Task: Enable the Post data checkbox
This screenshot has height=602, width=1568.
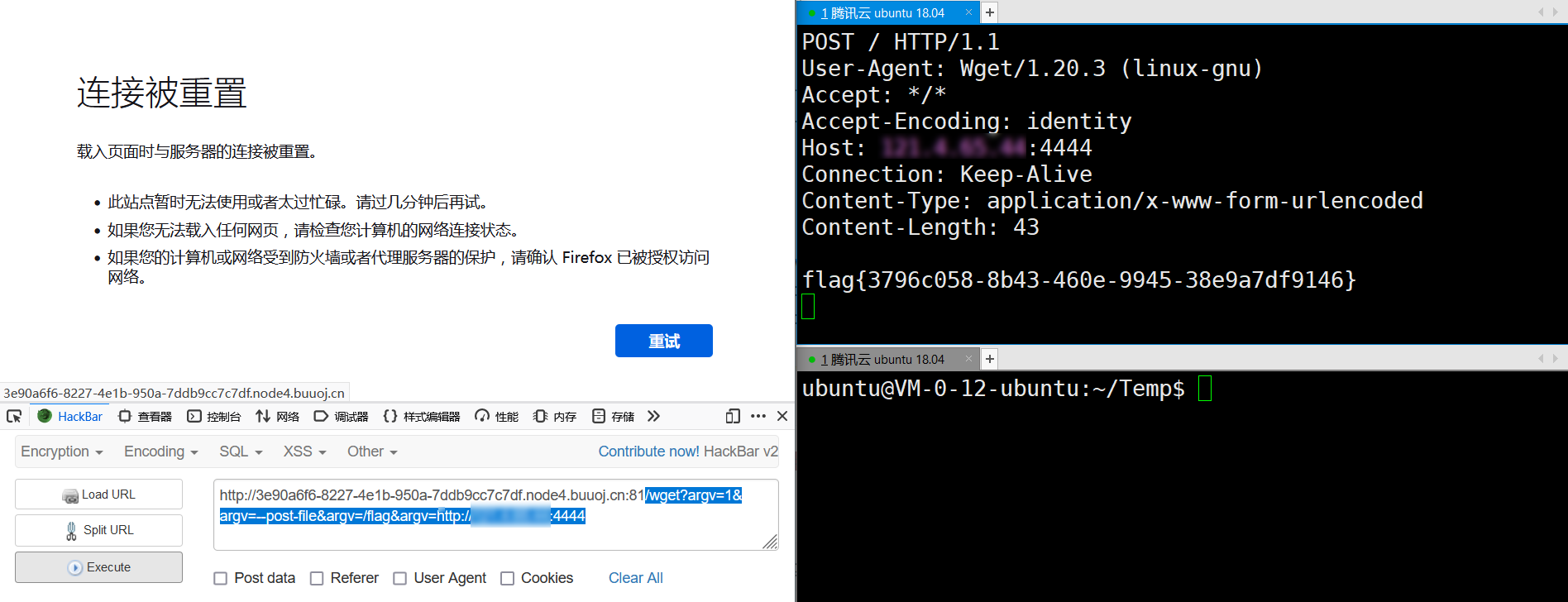Action: coord(221,578)
